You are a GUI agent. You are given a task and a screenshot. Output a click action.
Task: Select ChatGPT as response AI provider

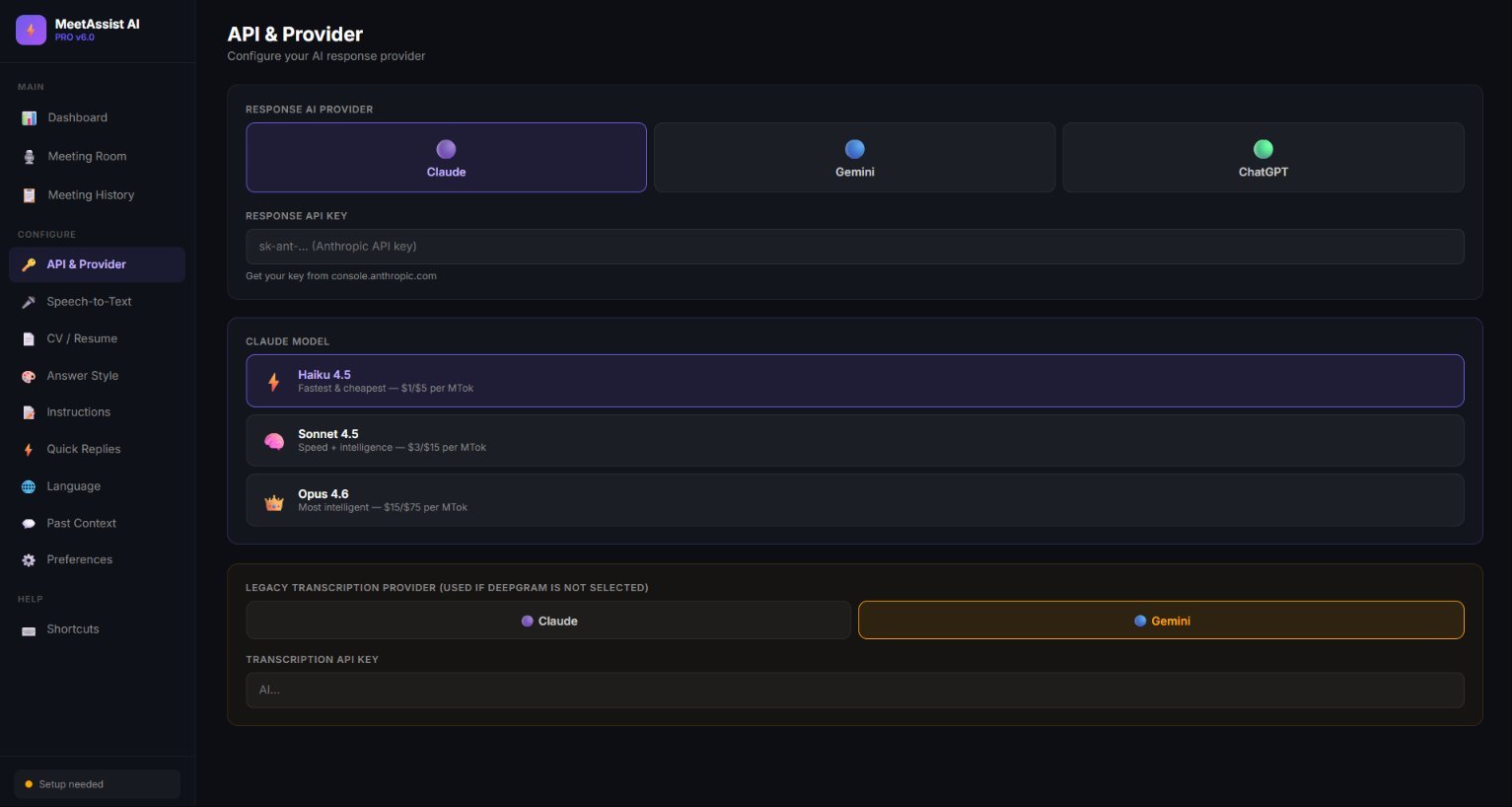click(x=1263, y=157)
